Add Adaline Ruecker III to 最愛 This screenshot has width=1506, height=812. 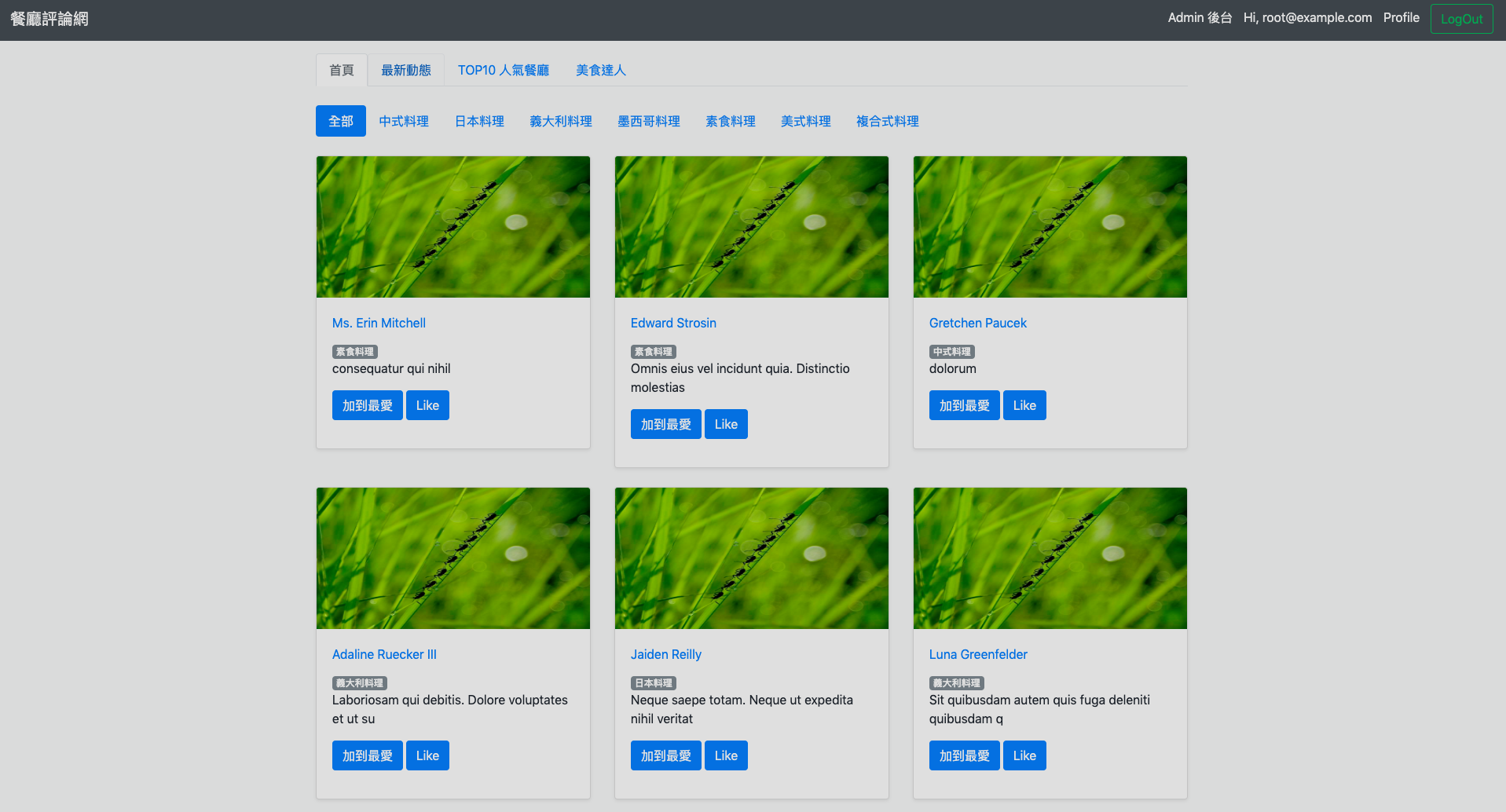[x=368, y=755]
